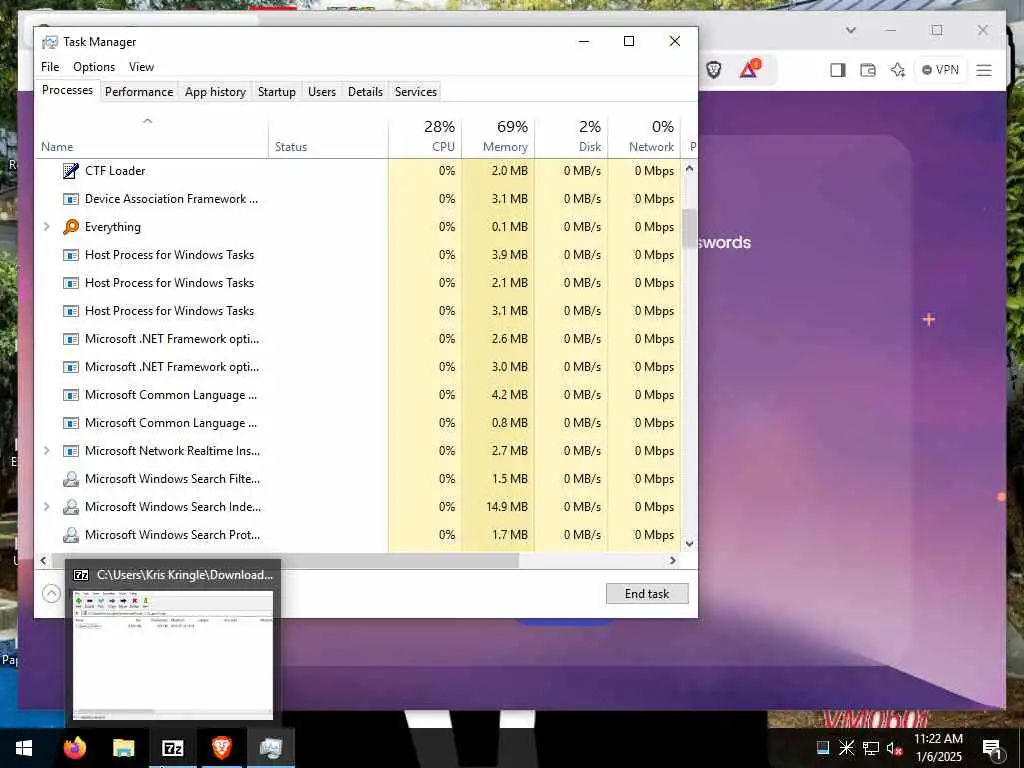Select the 0.8 MB Microsoft Common Language row
Screen dimensions: 1024x768
coord(358,423)
